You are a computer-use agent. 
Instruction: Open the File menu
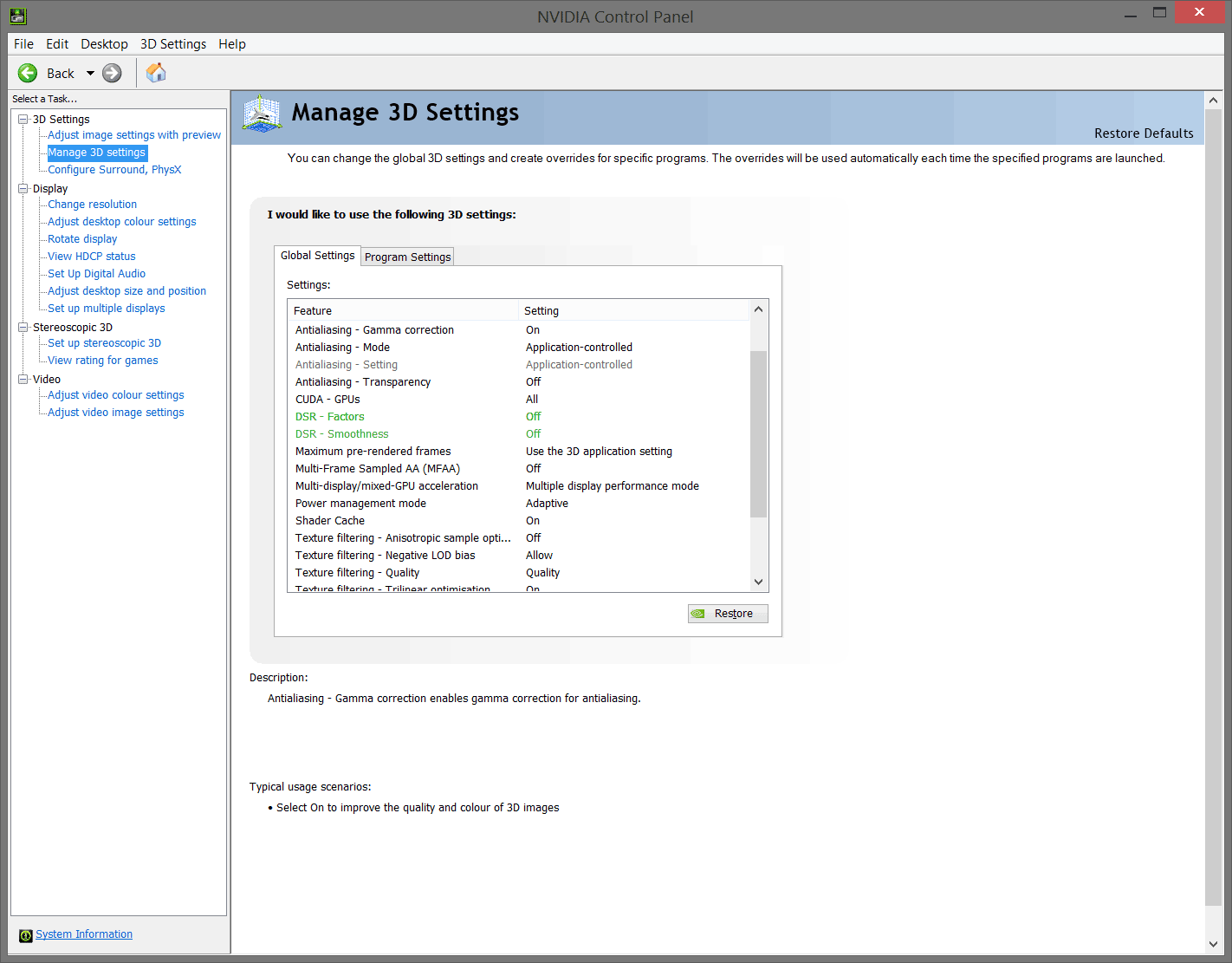[x=23, y=44]
